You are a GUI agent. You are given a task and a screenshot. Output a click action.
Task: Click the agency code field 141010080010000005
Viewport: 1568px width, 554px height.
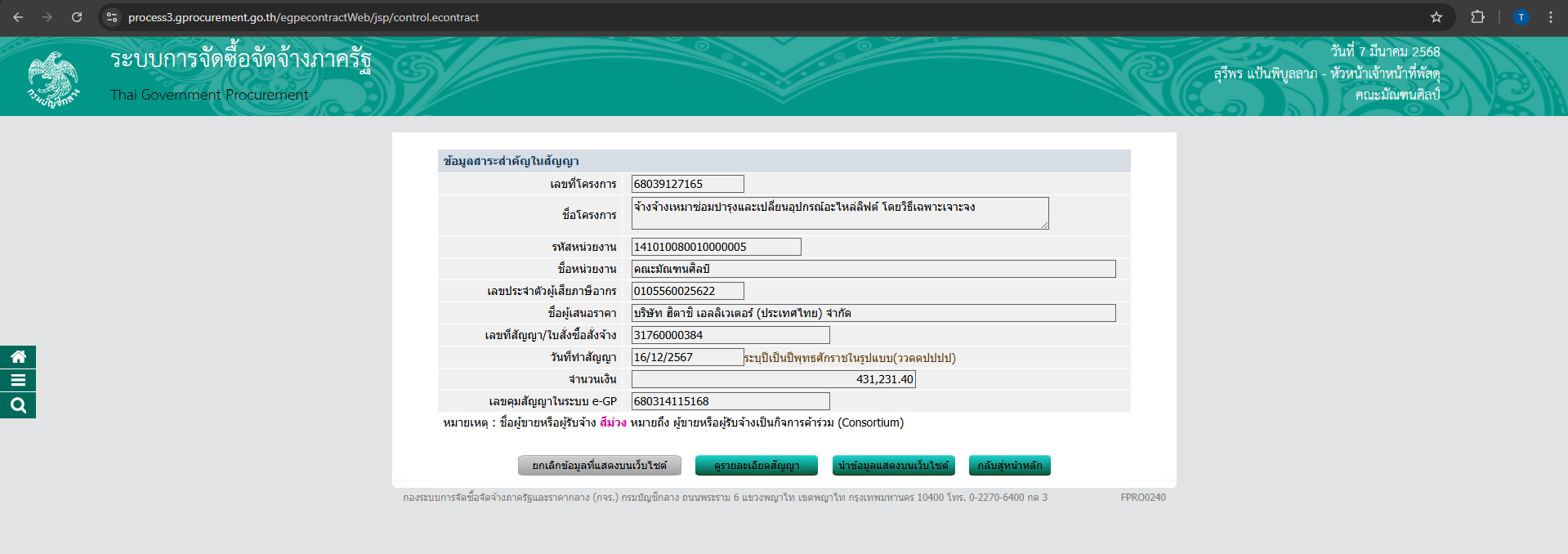(x=717, y=247)
